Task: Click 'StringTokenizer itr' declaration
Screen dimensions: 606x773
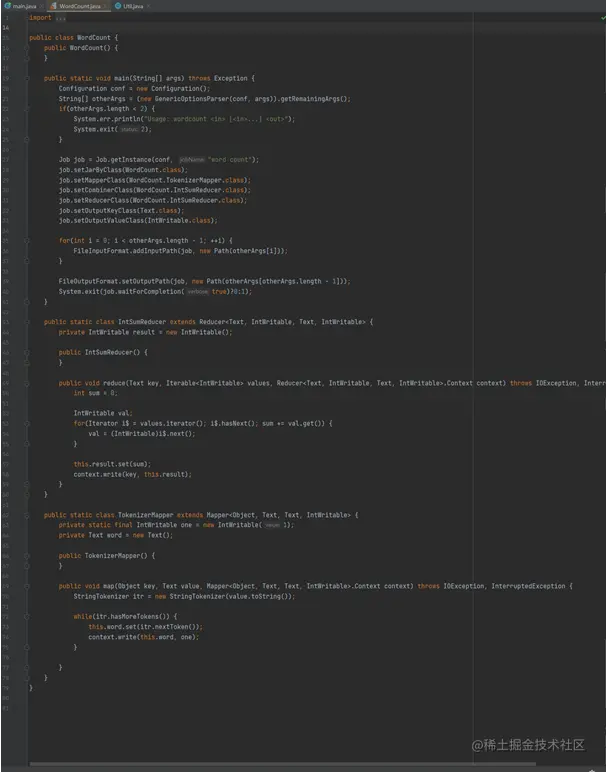Action: point(108,597)
